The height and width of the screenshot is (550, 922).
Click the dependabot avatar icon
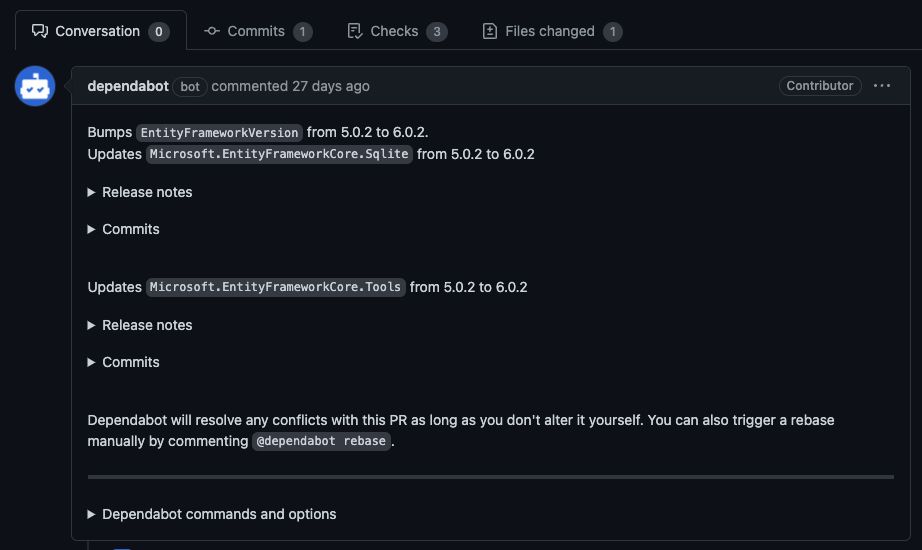(35, 86)
